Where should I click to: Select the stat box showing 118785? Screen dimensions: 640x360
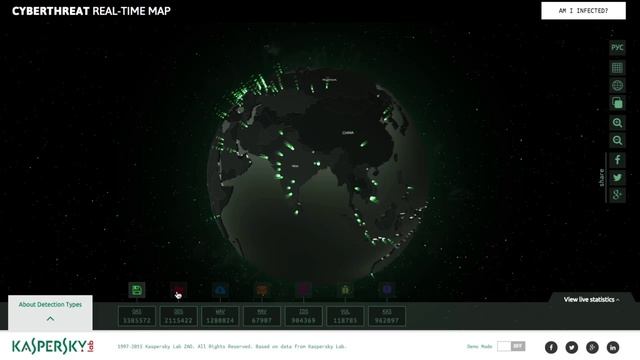click(345, 316)
